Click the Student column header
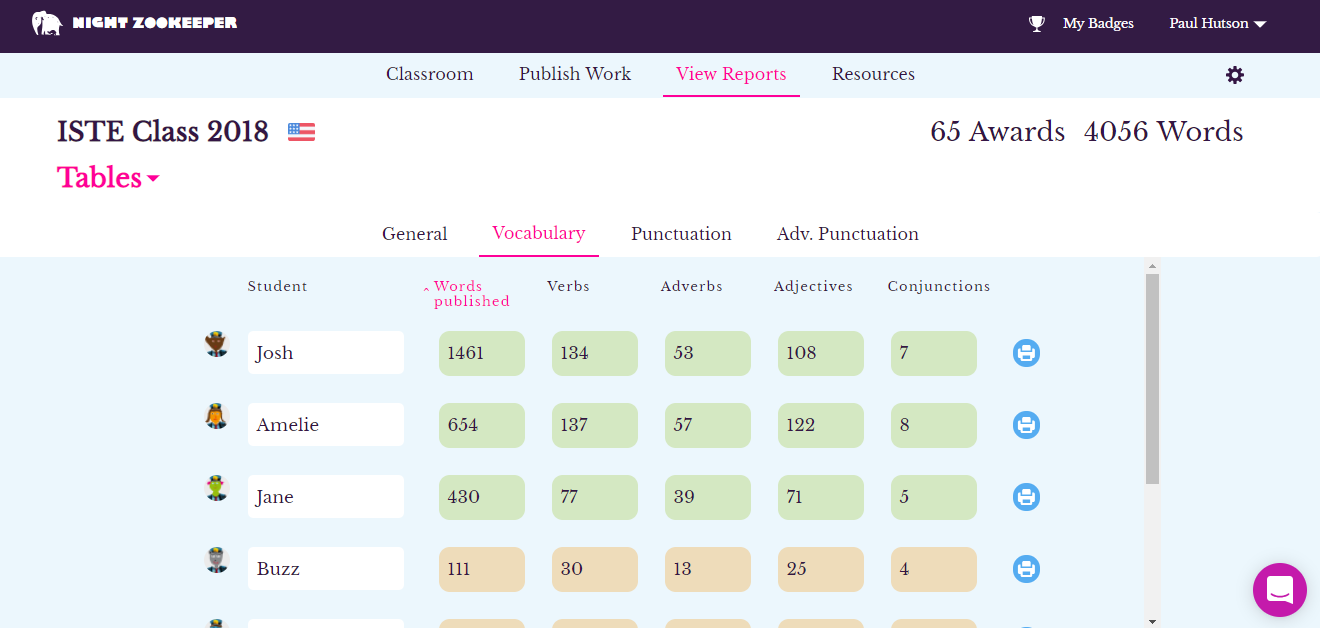Image resolution: width=1320 pixels, height=628 pixels. 278,286
